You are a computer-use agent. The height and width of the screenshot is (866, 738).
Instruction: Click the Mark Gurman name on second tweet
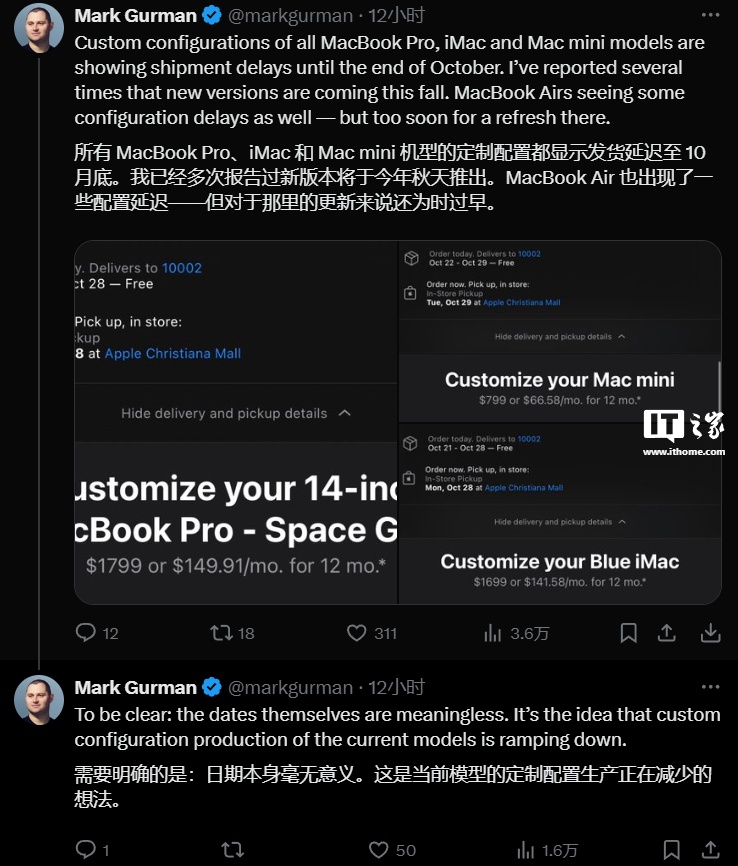tap(135, 687)
